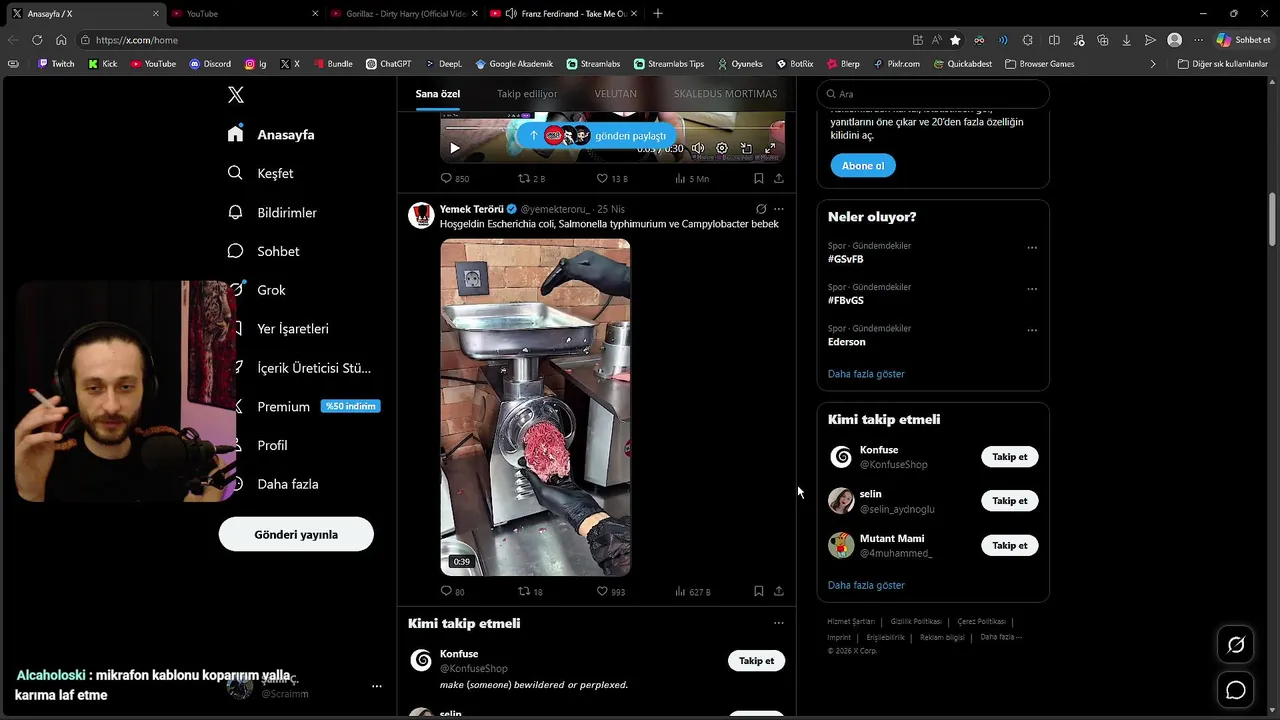Viewport: 1280px width, 720px height.
Task: Open browser downloads
Action: pyautogui.click(x=1126, y=40)
